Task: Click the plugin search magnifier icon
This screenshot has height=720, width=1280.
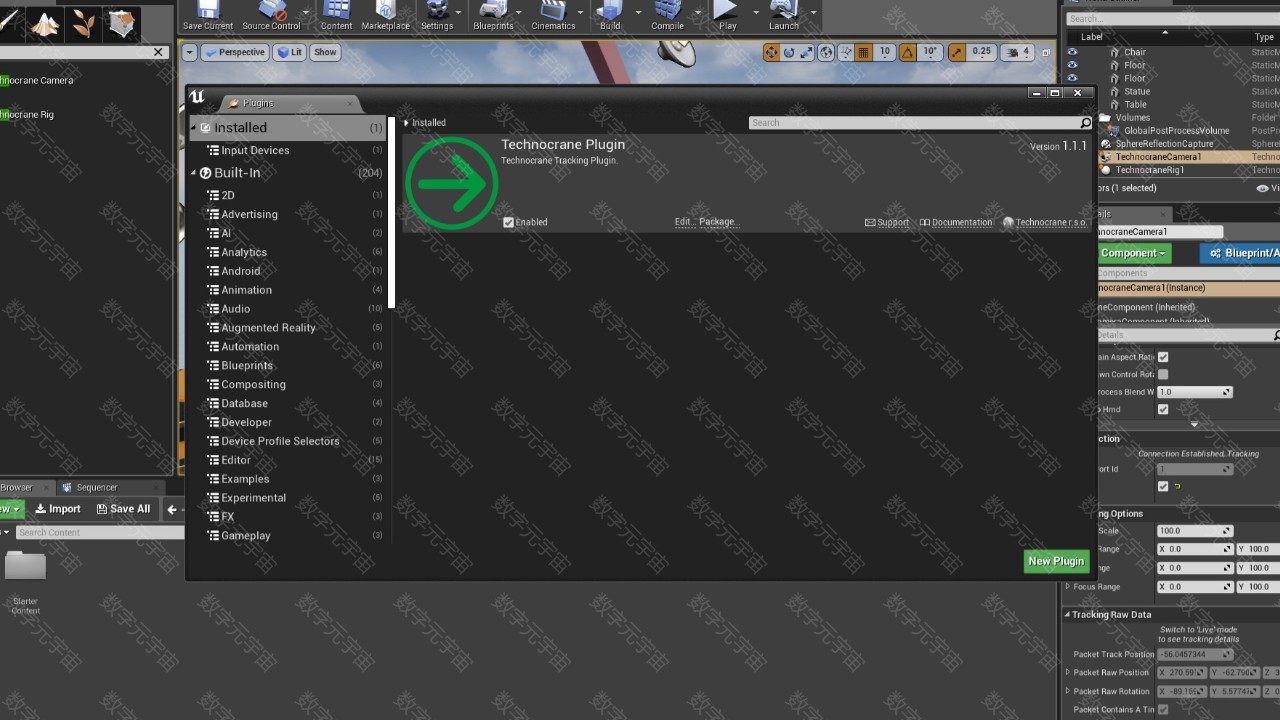Action: pos(1085,123)
